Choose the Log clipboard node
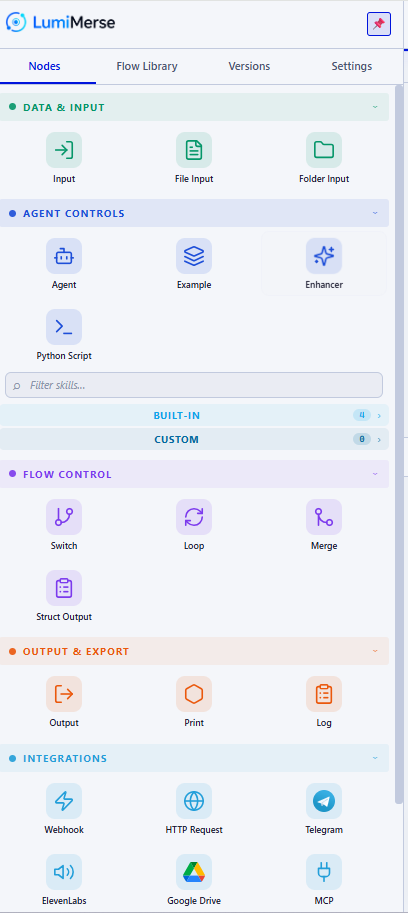This screenshot has width=408, height=913. (324, 694)
